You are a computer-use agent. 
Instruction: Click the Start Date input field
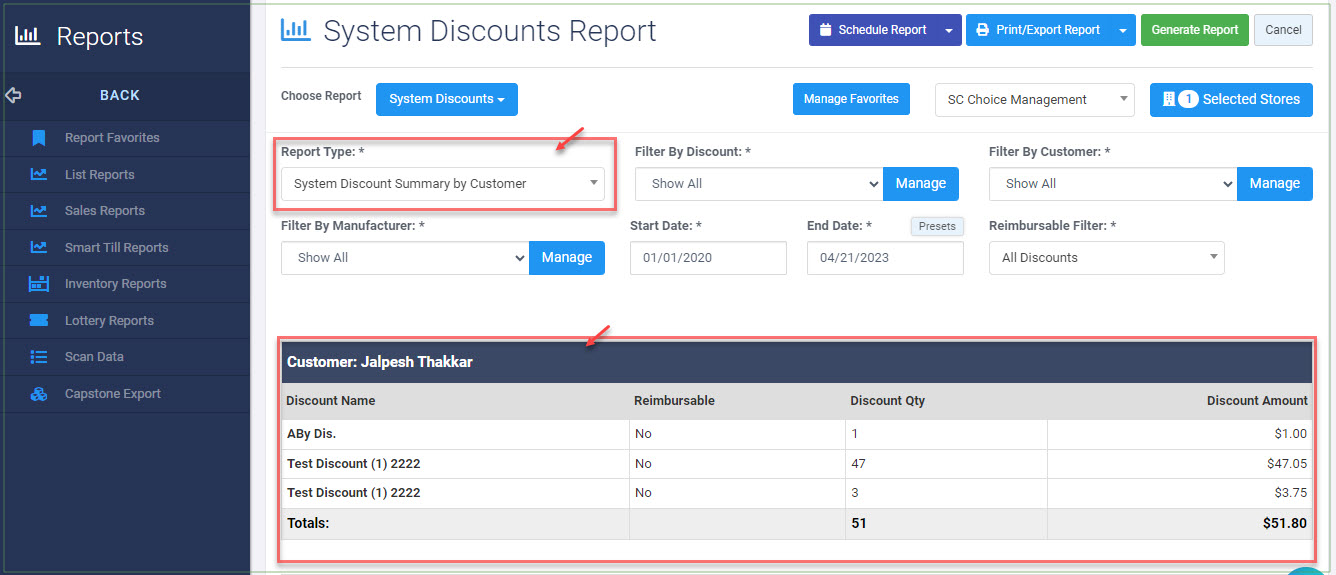click(709, 257)
